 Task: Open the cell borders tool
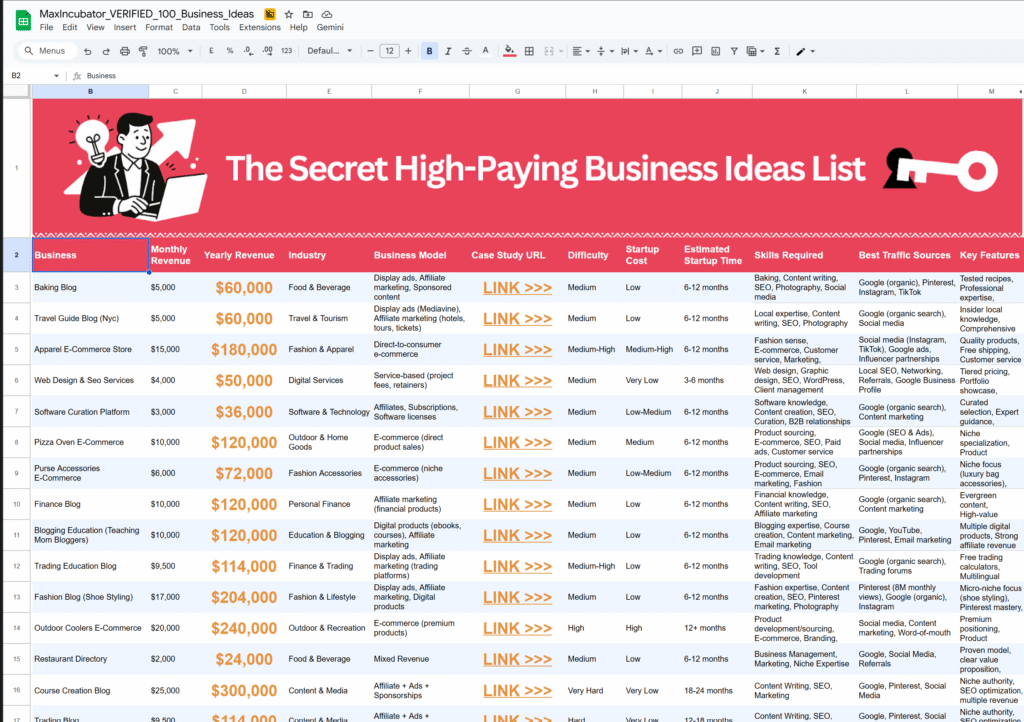coord(529,51)
